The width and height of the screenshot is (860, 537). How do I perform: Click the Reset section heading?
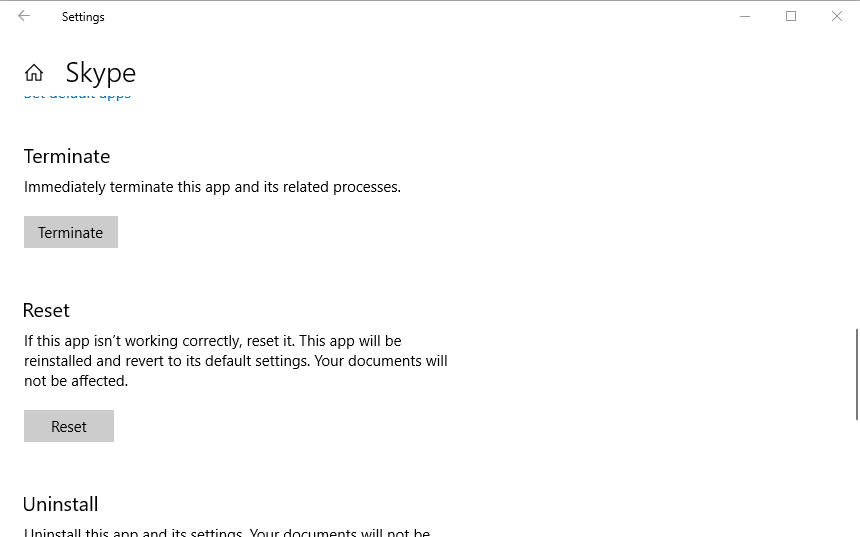47,310
